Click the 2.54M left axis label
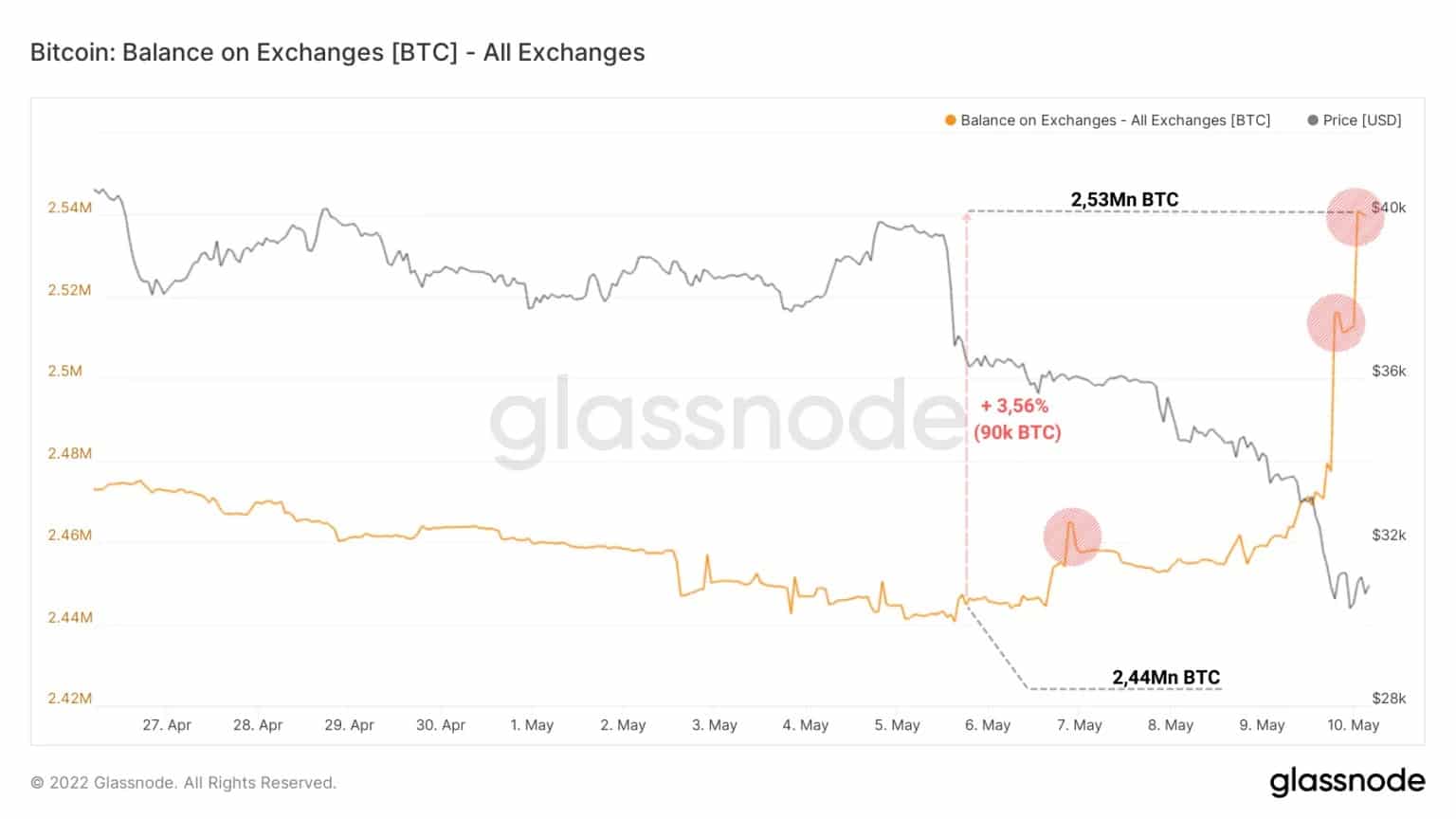1456x819 pixels. coord(70,208)
